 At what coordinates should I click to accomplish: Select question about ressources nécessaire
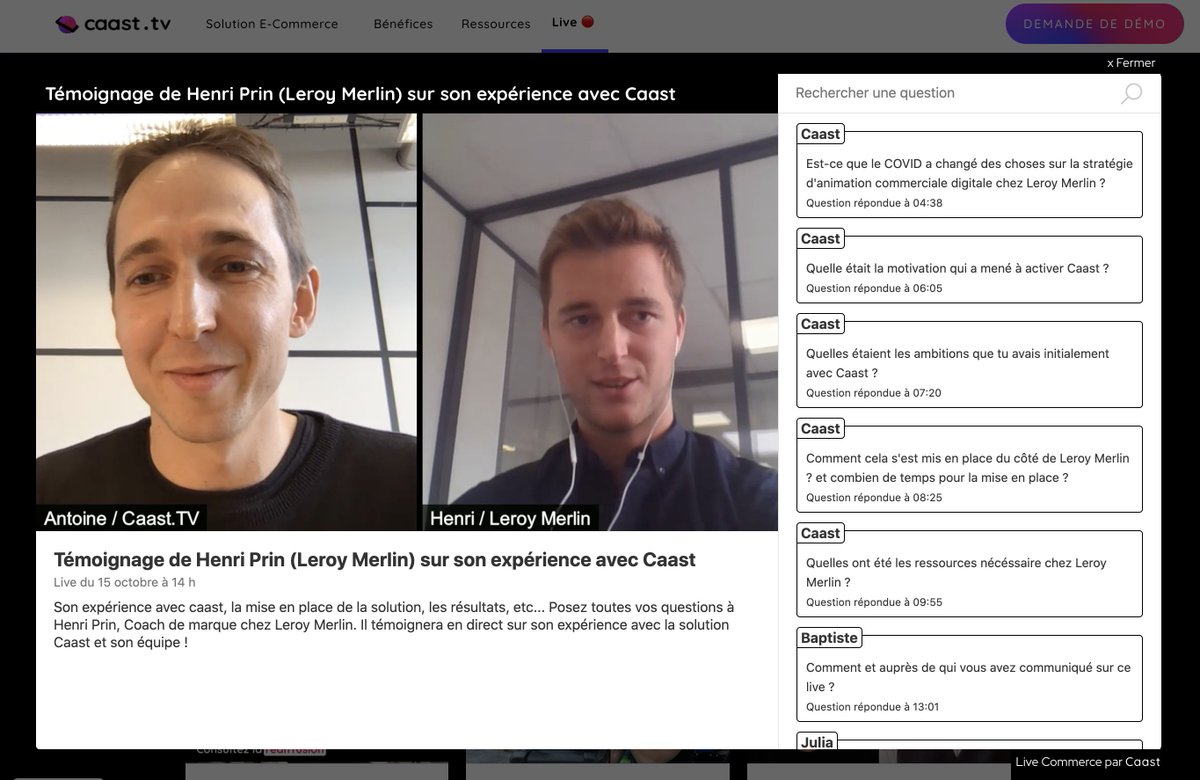pyautogui.click(x=969, y=574)
